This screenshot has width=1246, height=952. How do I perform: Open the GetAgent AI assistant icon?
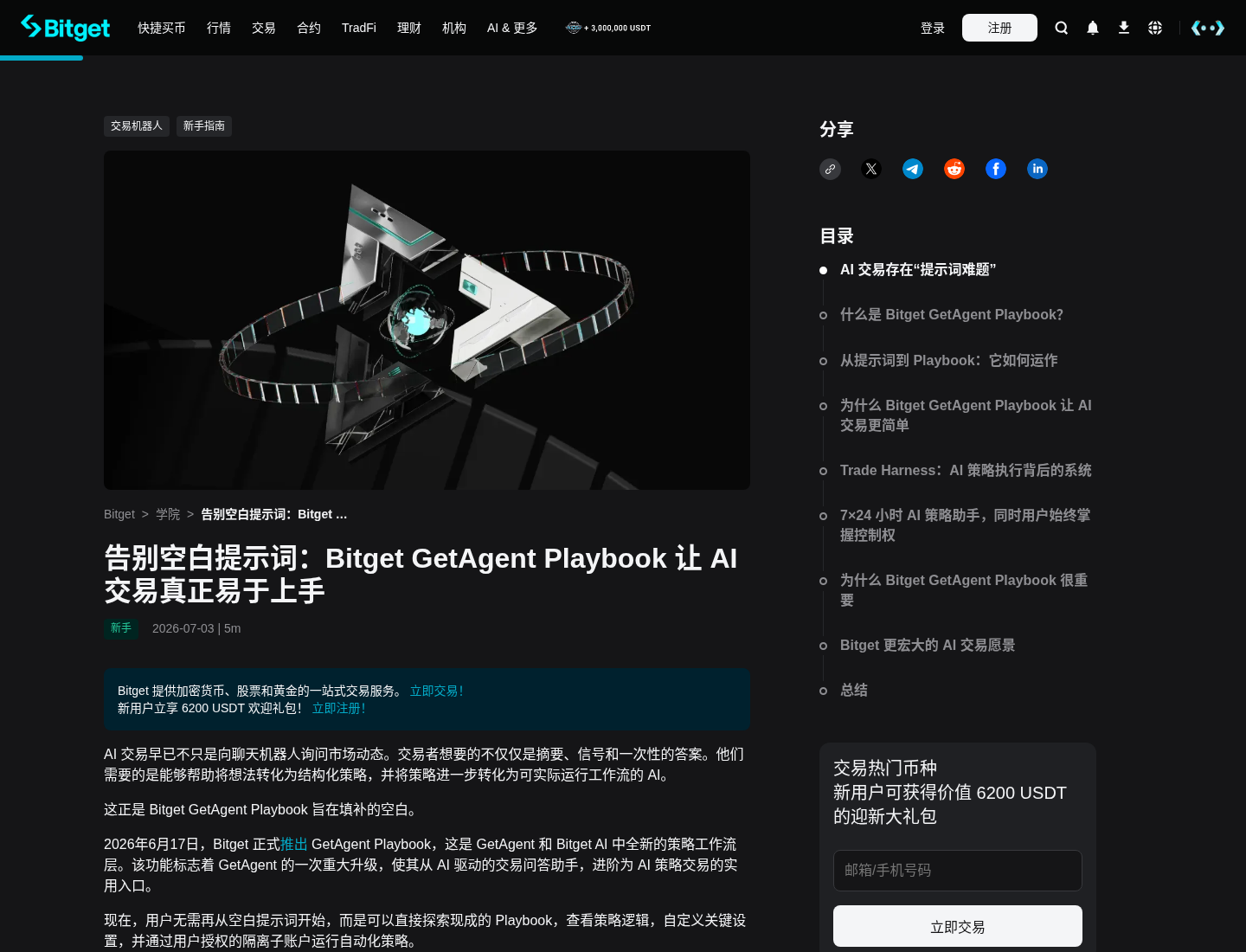1208,28
